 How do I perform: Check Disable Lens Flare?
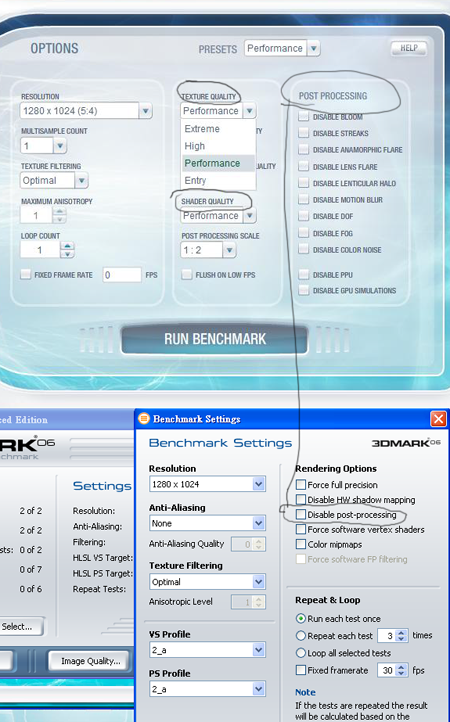(x=303, y=166)
